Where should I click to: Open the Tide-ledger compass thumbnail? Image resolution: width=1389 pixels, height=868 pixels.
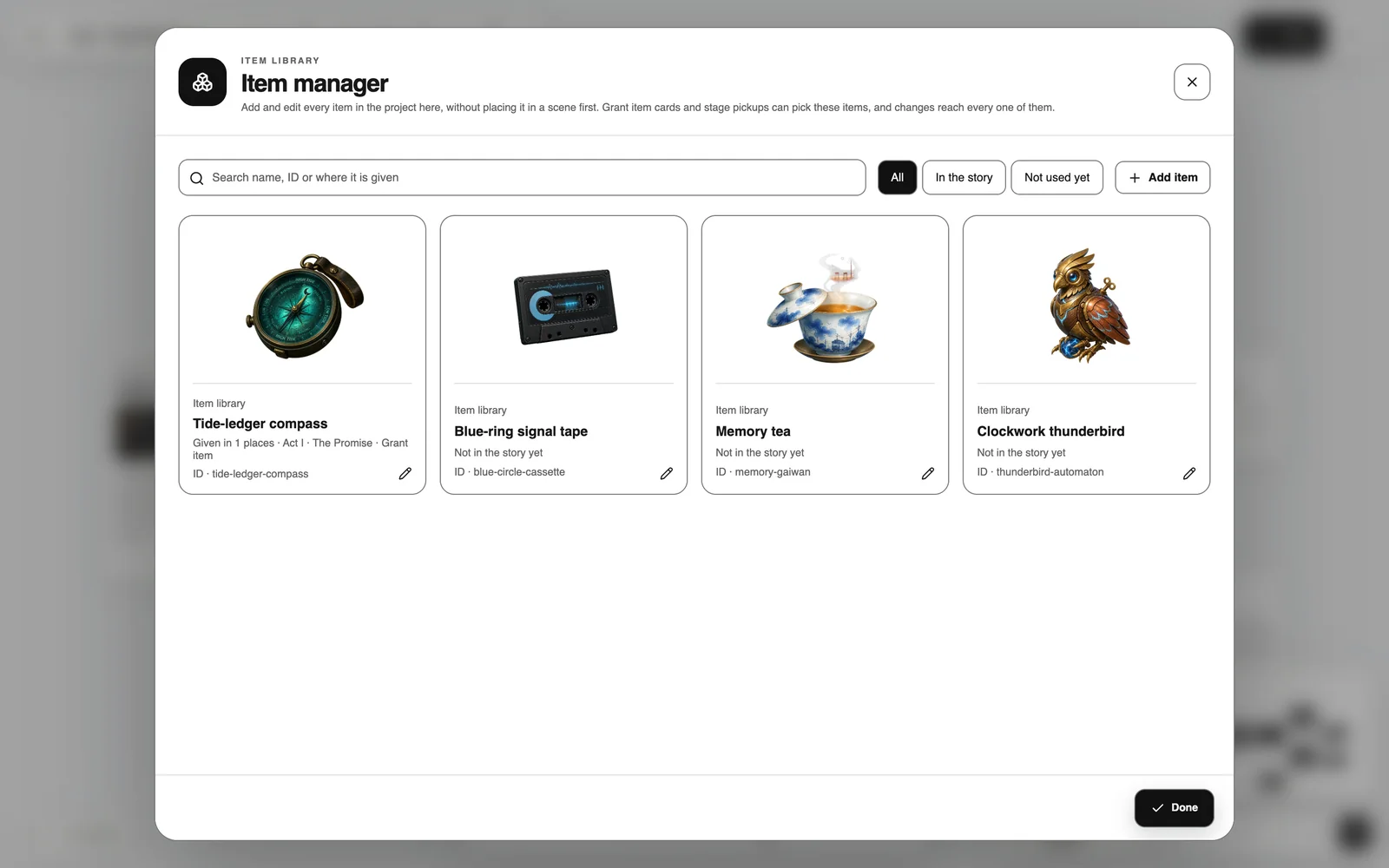(x=304, y=306)
